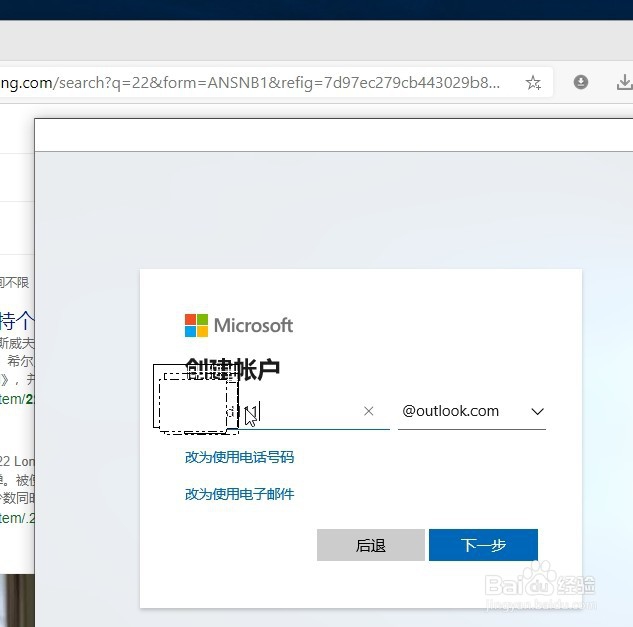Viewport: 633px width, 627px height.
Task: Click the 后退 button
Action: [371, 545]
